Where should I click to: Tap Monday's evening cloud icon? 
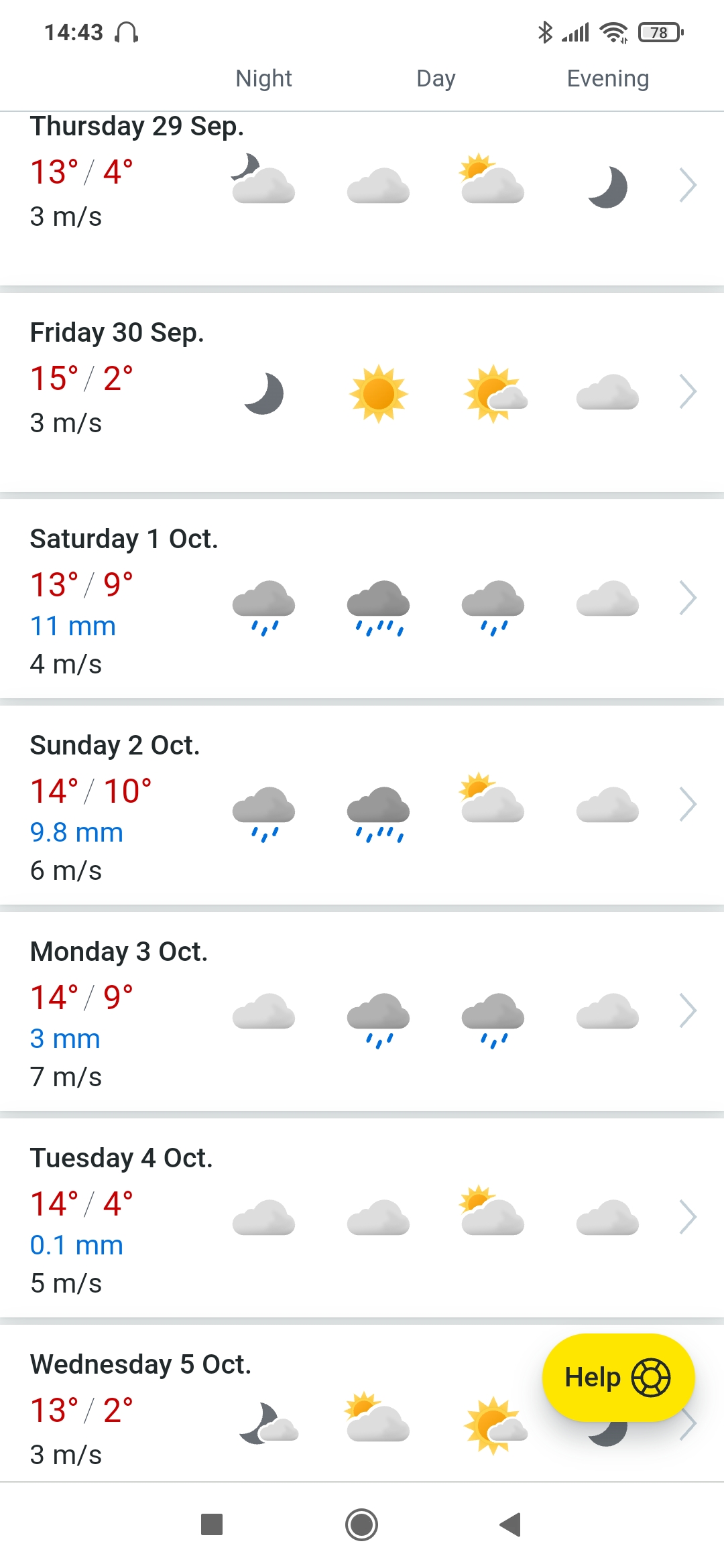(607, 1012)
